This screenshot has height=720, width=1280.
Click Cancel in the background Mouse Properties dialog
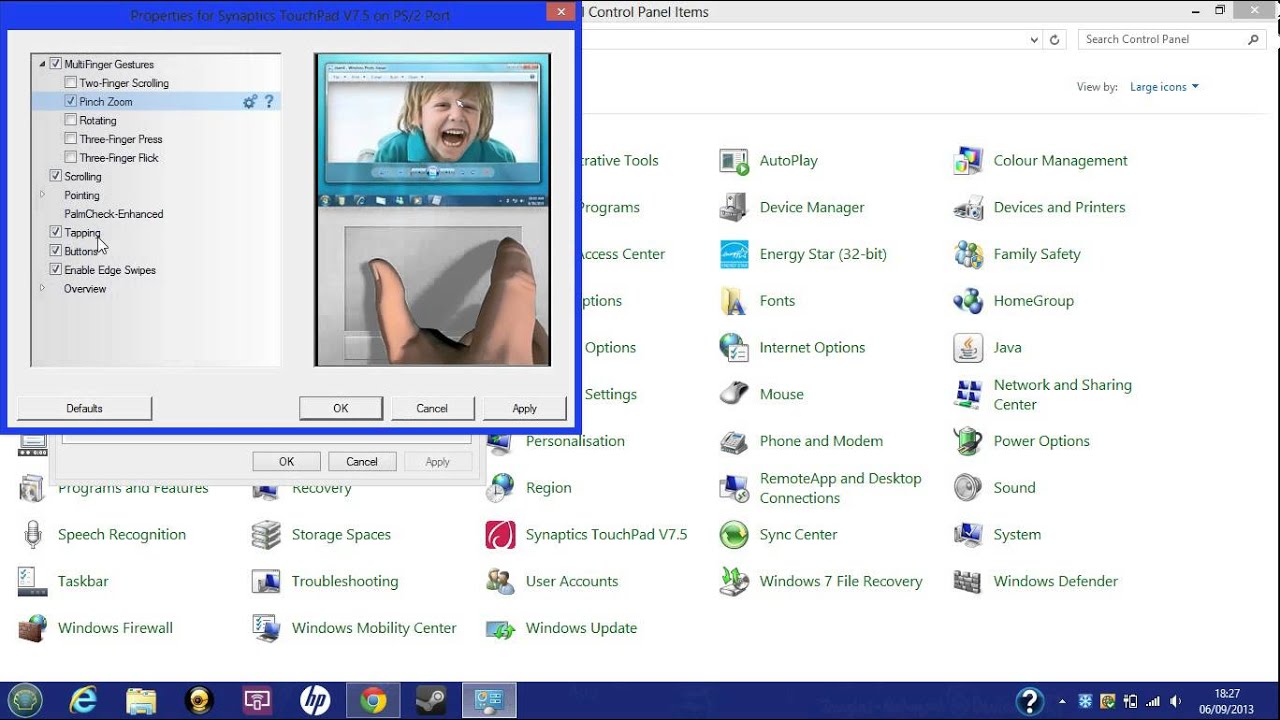click(362, 462)
